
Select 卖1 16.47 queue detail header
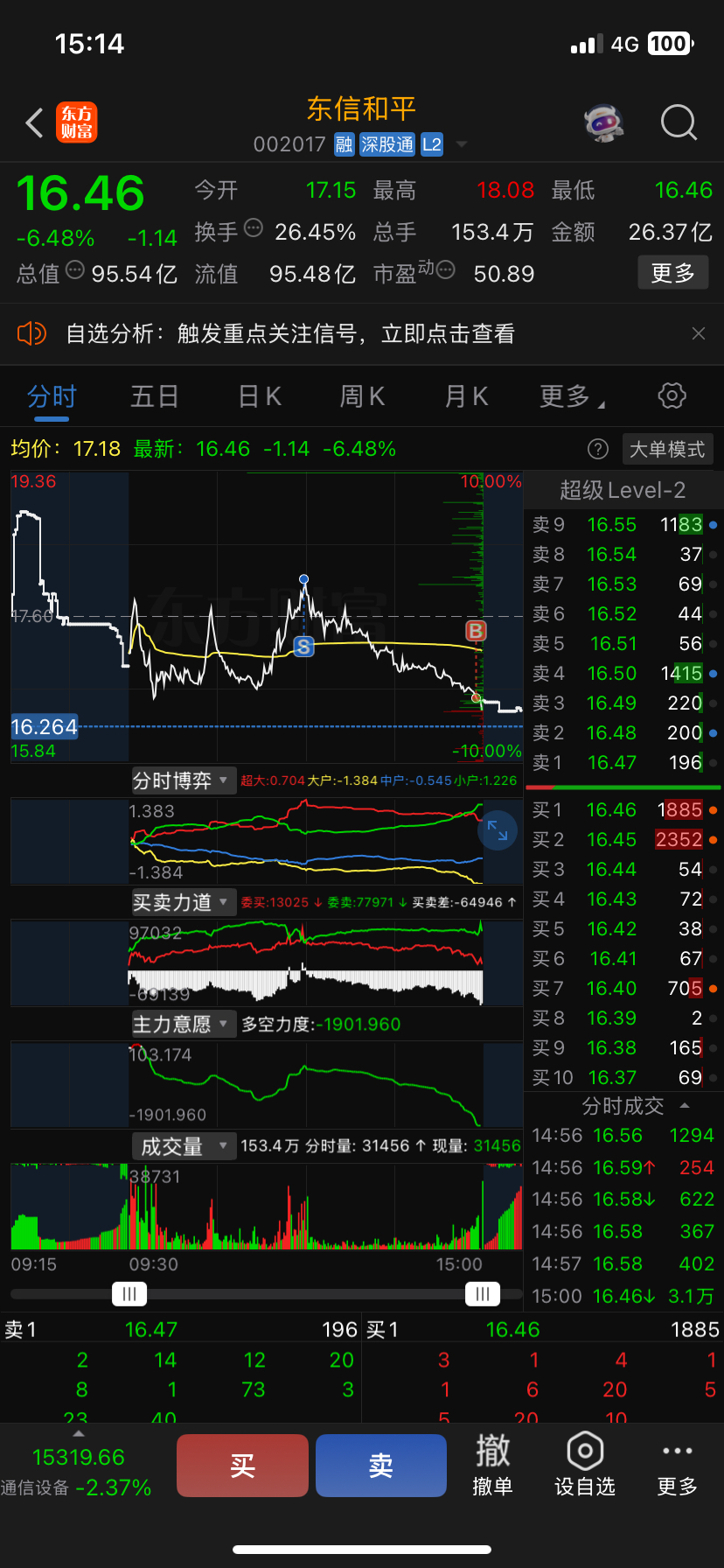pos(181,1329)
